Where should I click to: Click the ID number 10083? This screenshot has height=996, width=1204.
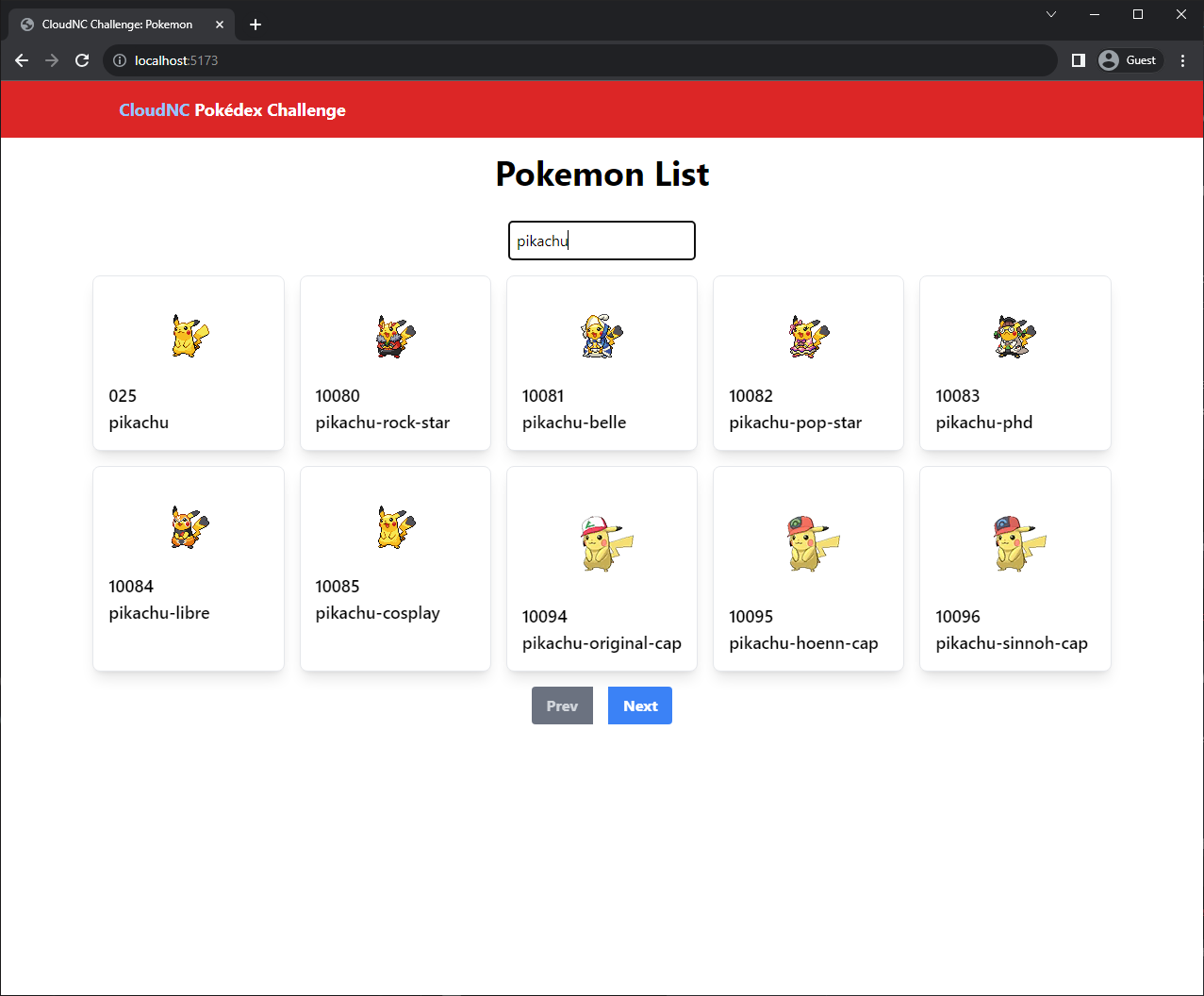click(958, 396)
